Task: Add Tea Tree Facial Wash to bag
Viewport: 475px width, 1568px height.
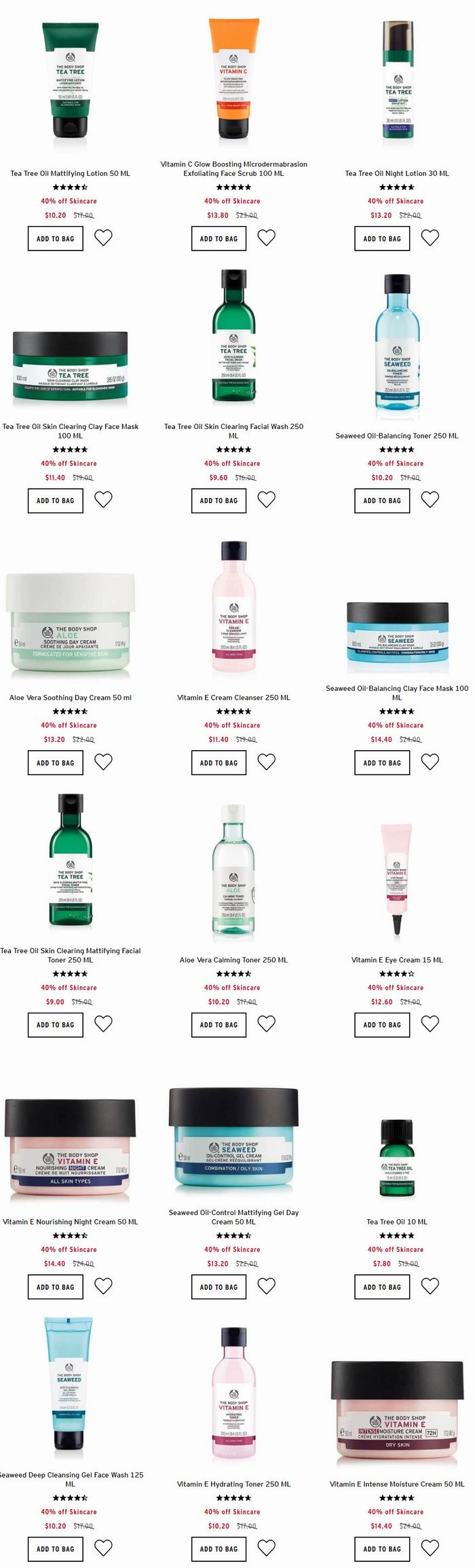Action: tap(218, 501)
